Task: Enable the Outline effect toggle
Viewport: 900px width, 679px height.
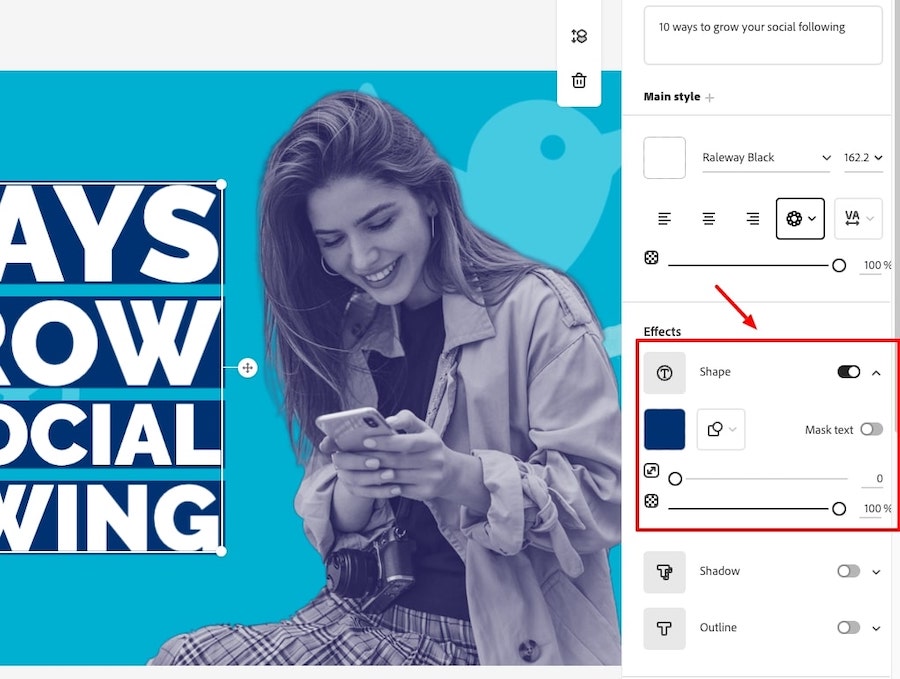Action: 849,627
